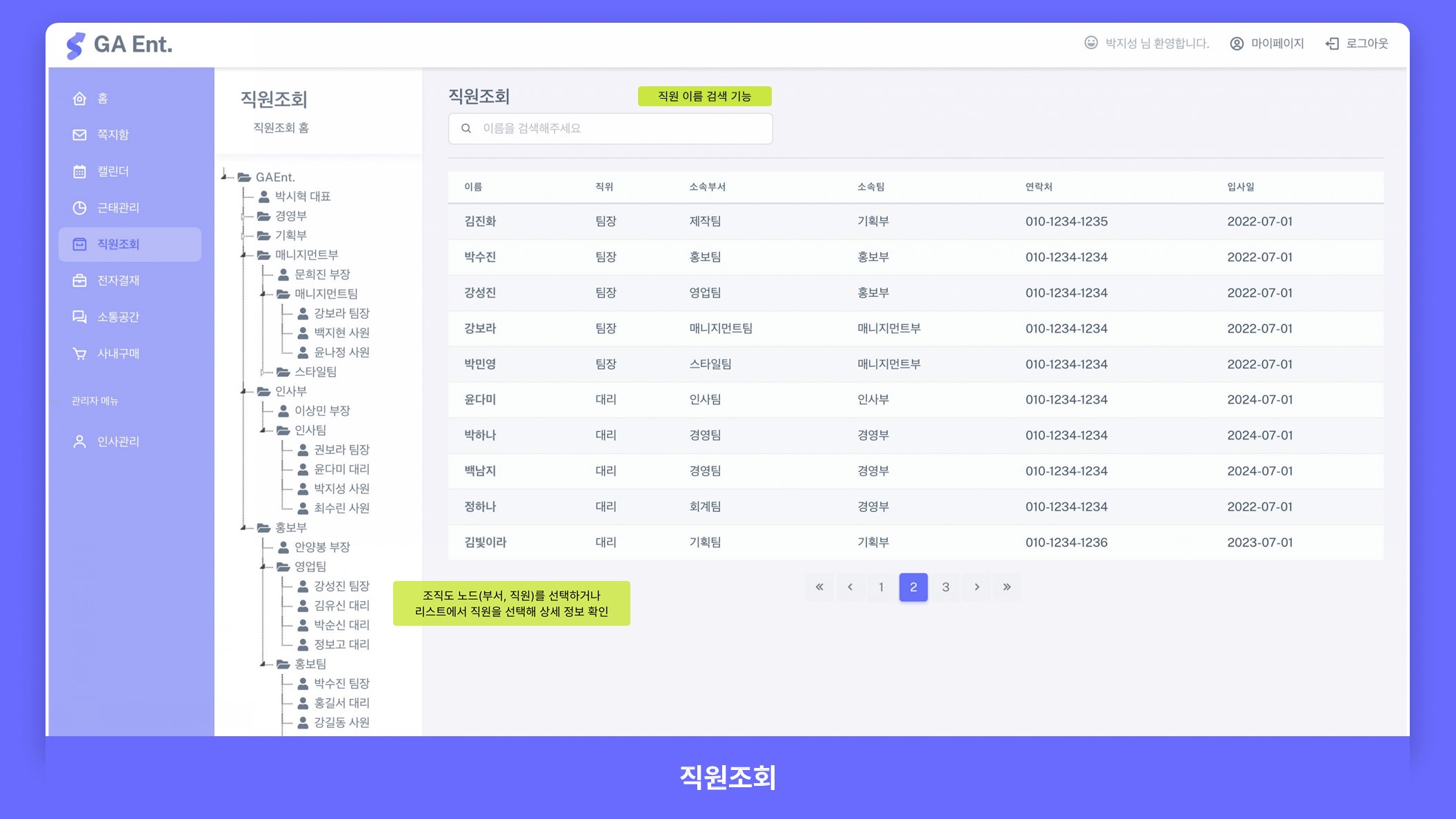1456x819 pixels.
Task: Click the person icon for 강보라 팀장
Action: pos(302,313)
